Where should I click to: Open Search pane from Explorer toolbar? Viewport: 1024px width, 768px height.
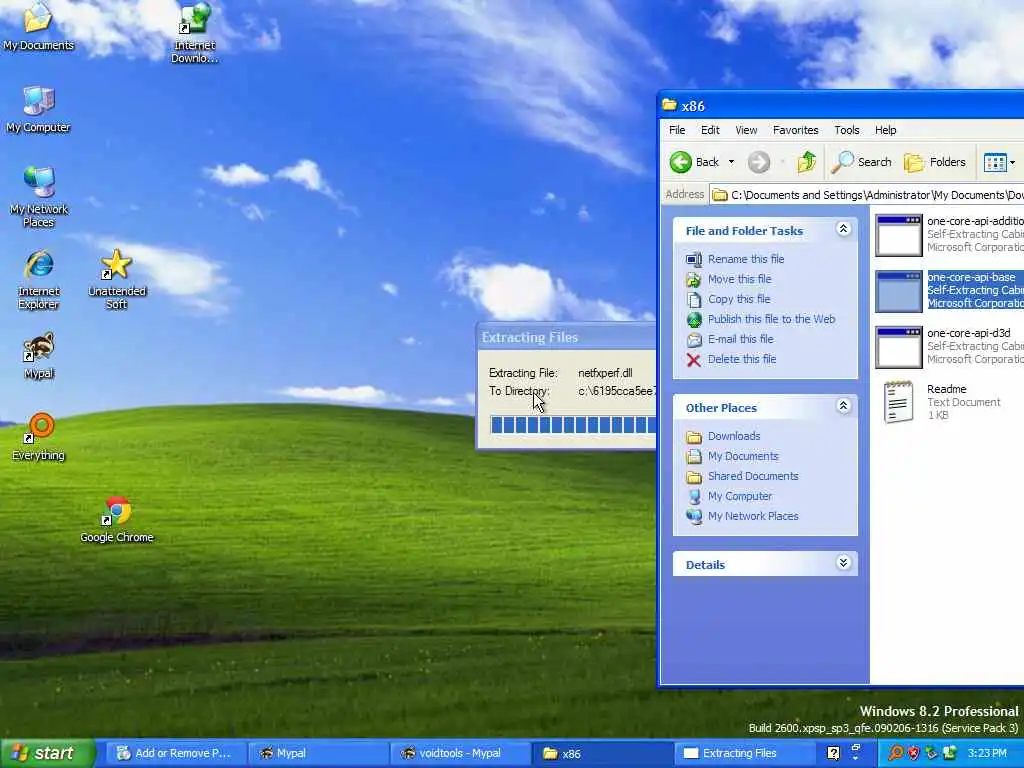click(861, 162)
